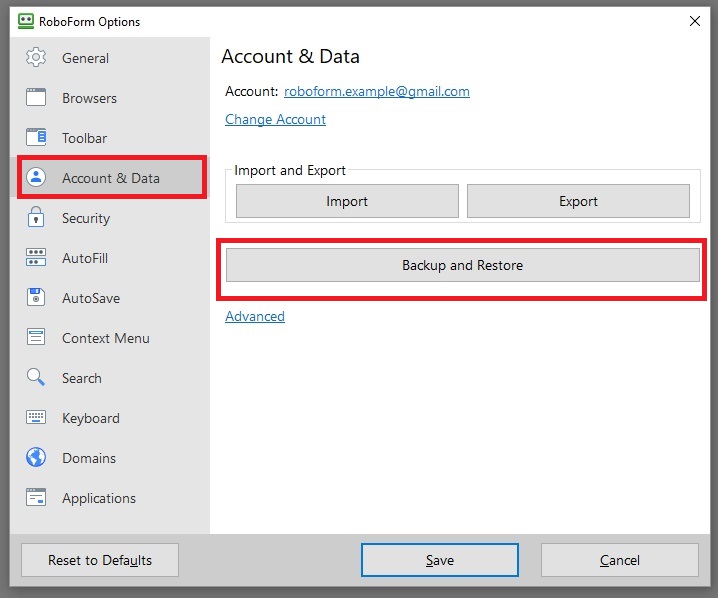
Task: Click the Applications window icon
Action: [36, 497]
